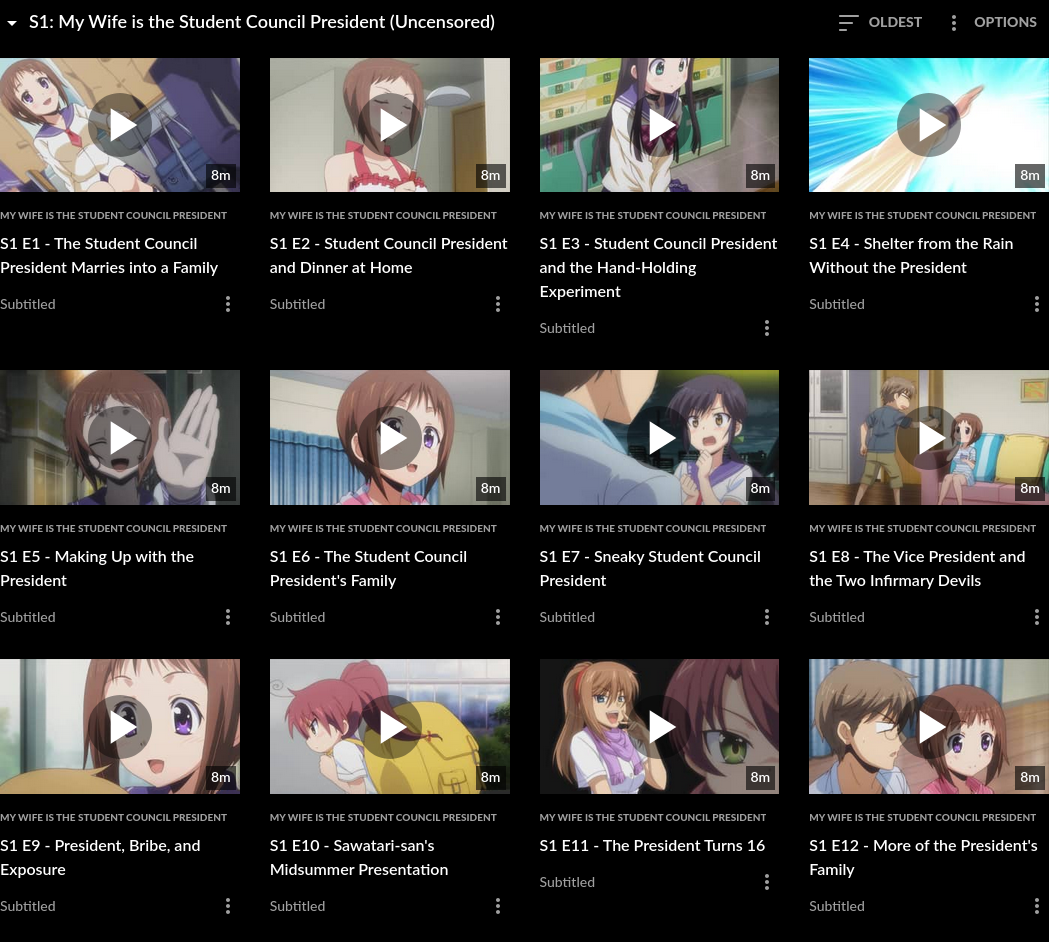Screen dimensions: 1049x942
Task: Play episode E10 Sawatari-san's Midsummer Presentation
Action: click(390, 727)
